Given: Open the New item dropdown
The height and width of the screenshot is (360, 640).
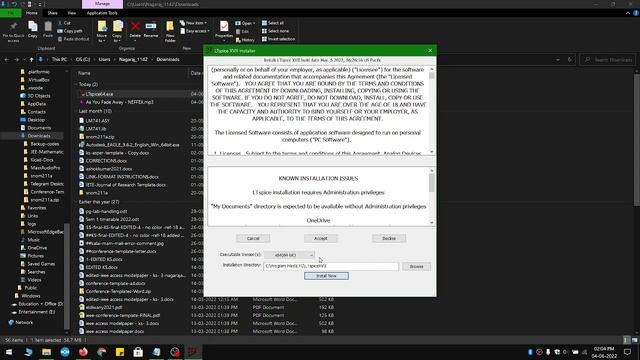Looking at the screenshot, I should (193, 23).
